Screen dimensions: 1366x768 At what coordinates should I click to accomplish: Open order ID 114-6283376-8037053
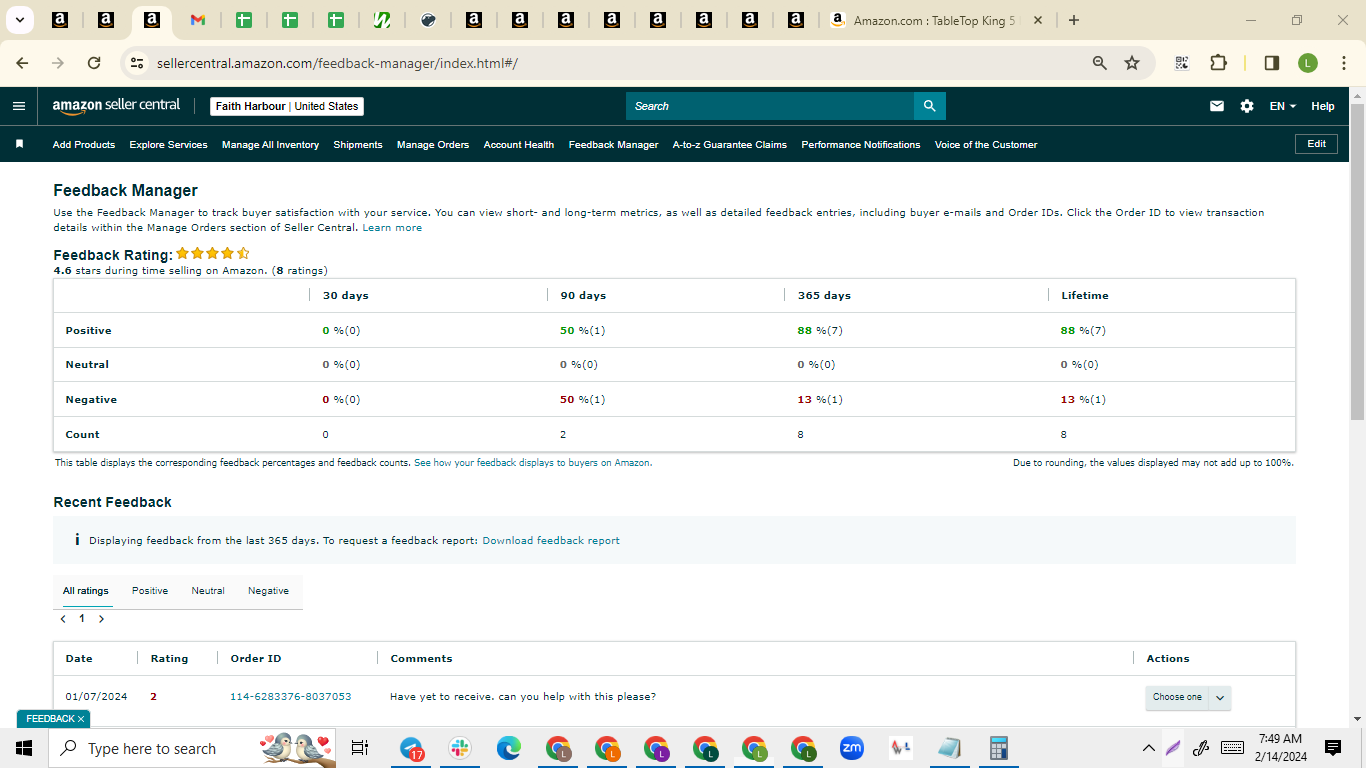point(291,697)
